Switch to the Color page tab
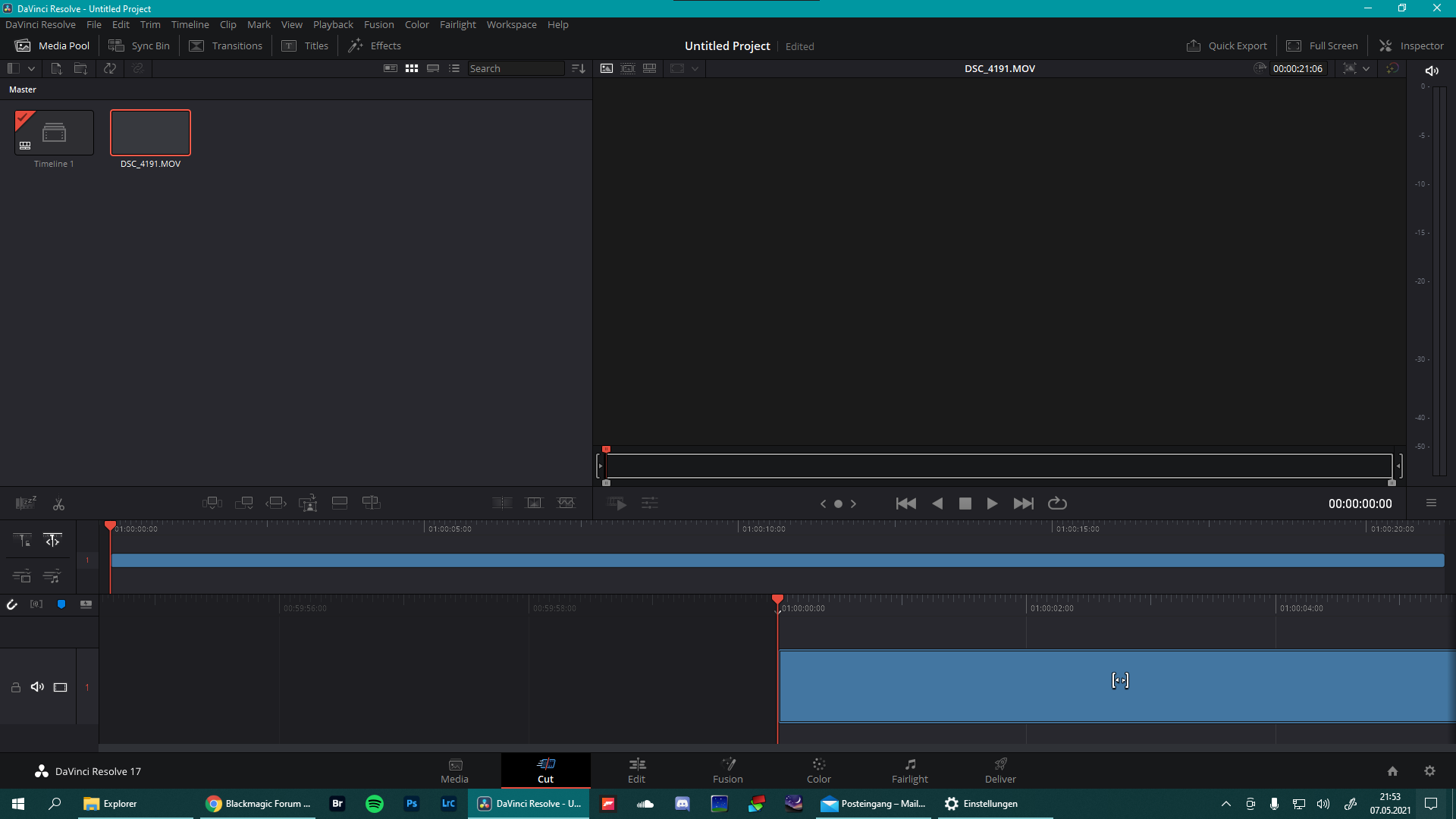This screenshot has height=819, width=1456. tap(819, 770)
